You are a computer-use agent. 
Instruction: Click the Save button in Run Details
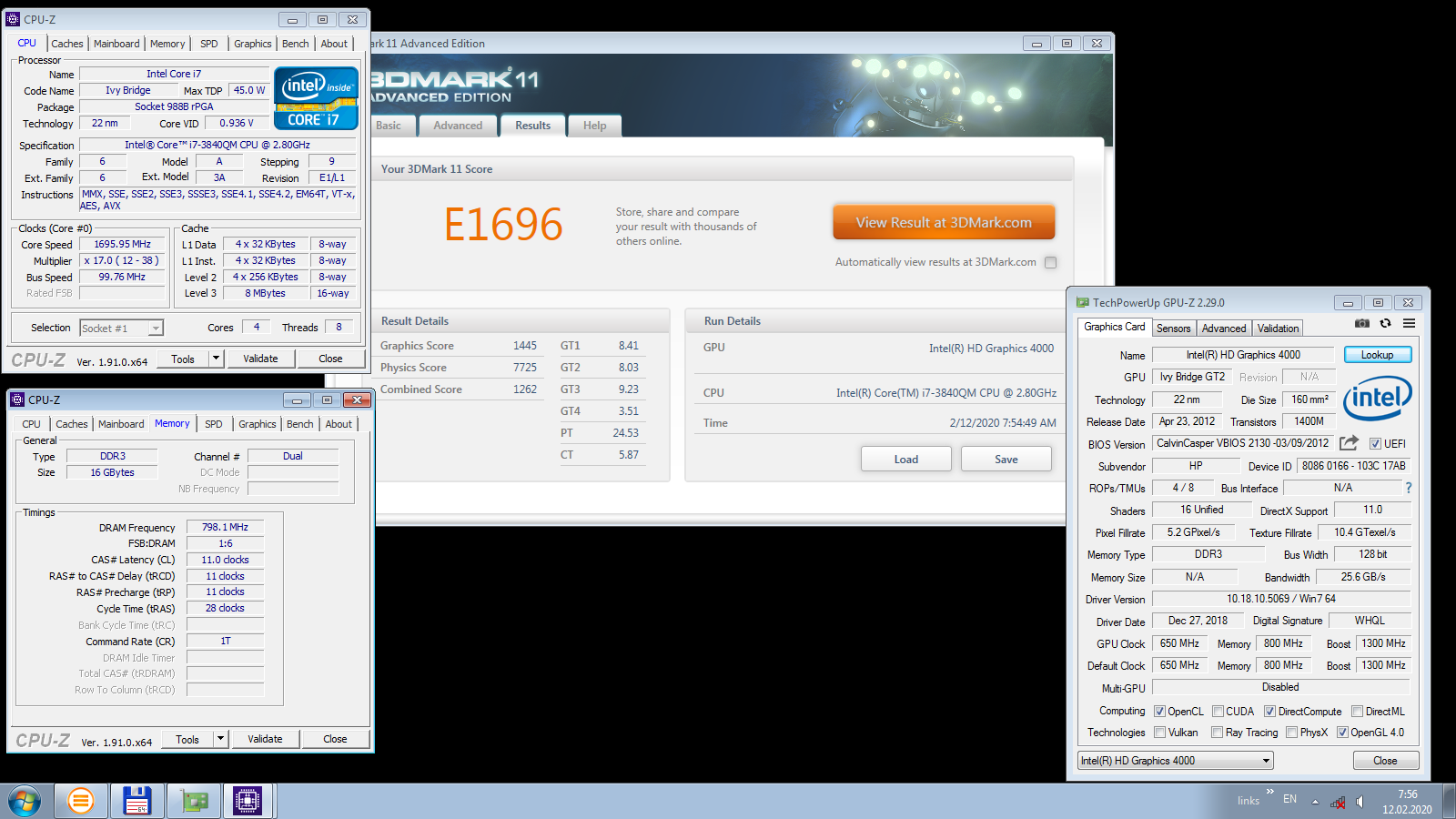coord(1006,459)
